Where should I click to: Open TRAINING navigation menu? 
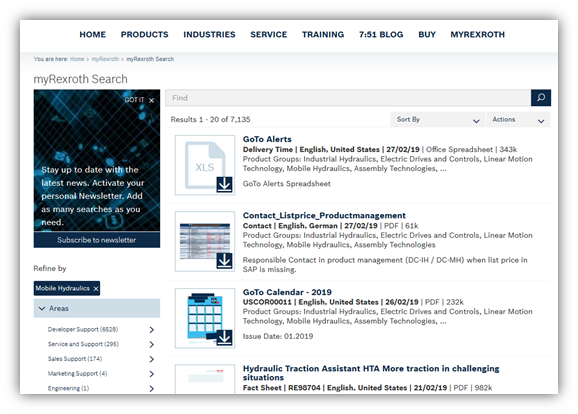tap(323, 35)
